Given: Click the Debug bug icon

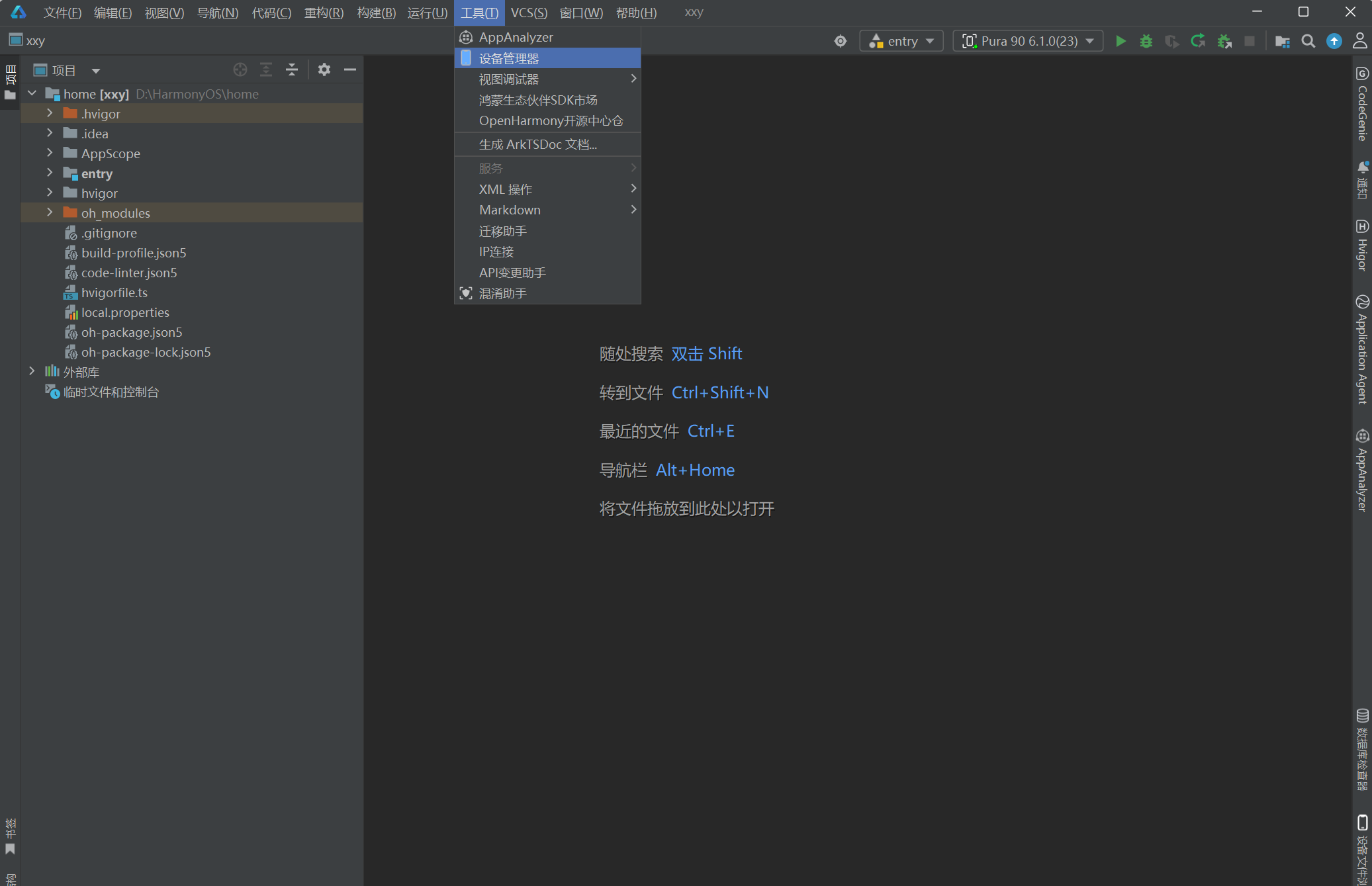Looking at the screenshot, I should 1146,41.
